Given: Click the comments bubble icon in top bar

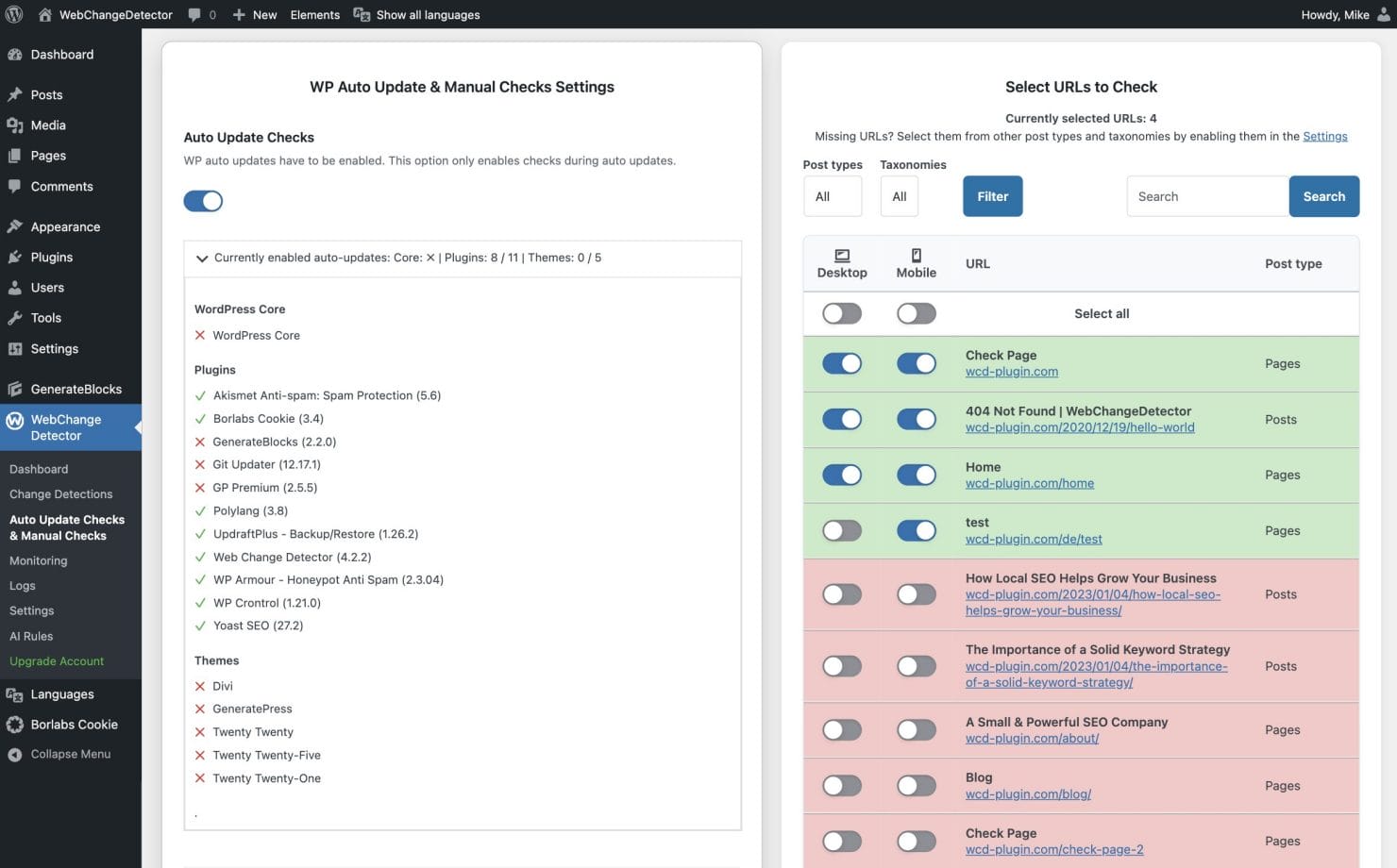Looking at the screenshot, I should point(194,14).
